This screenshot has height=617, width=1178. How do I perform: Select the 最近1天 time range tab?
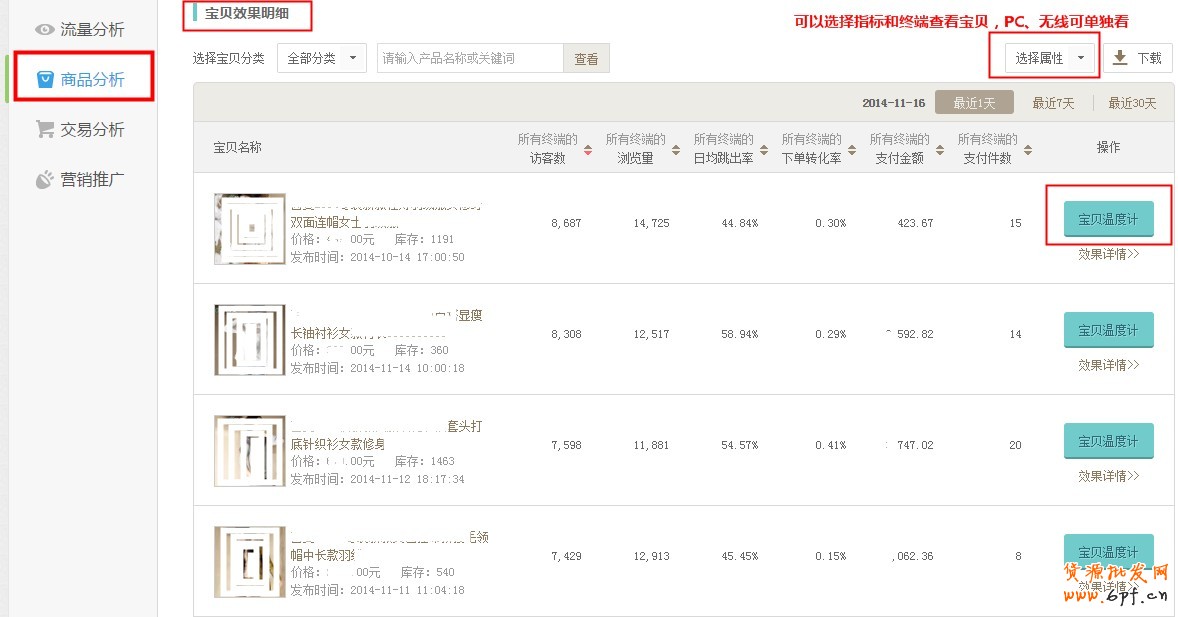974,103
